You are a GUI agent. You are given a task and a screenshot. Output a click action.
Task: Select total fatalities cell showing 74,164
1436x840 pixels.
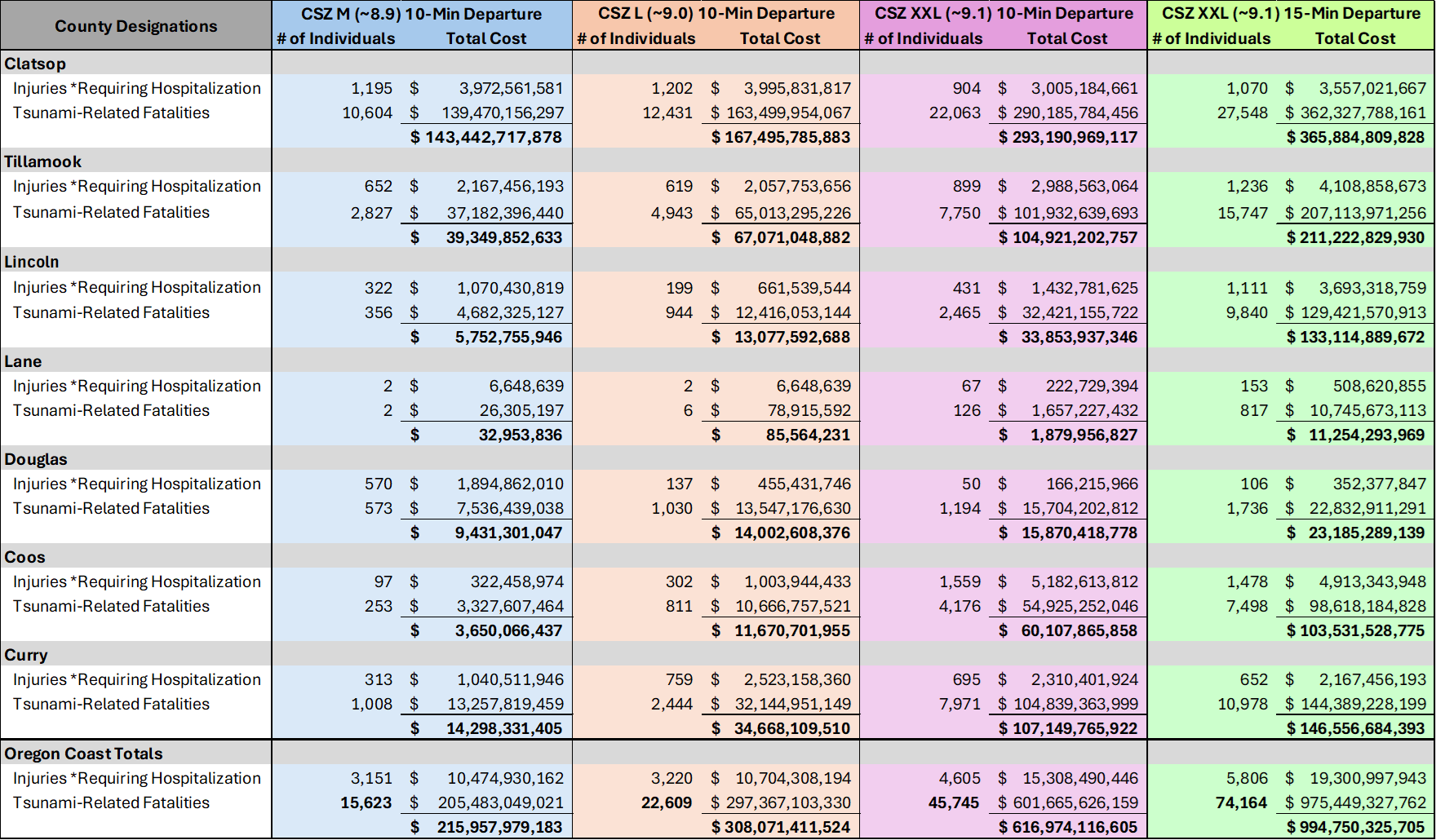1241,802
